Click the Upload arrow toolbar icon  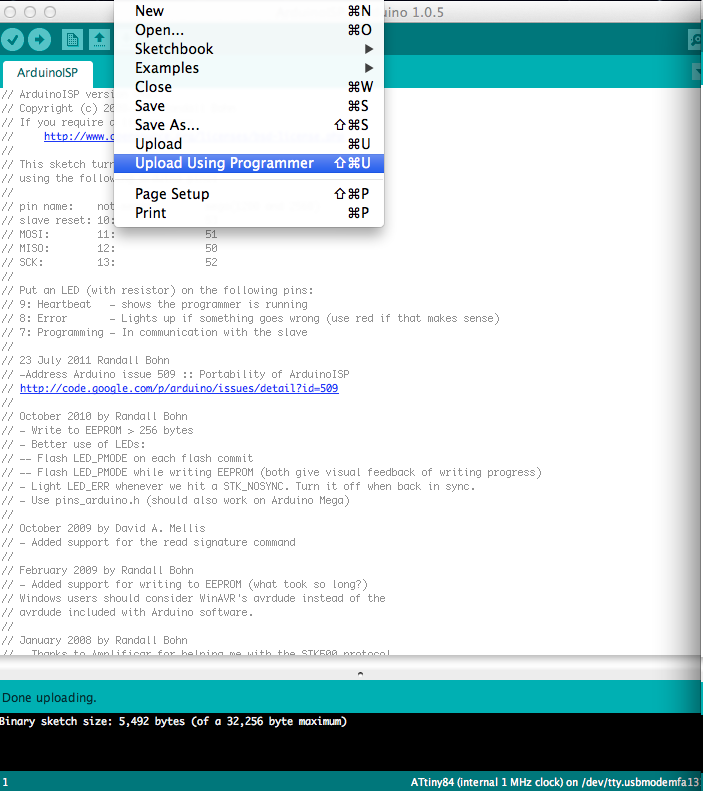coord(39,39)
